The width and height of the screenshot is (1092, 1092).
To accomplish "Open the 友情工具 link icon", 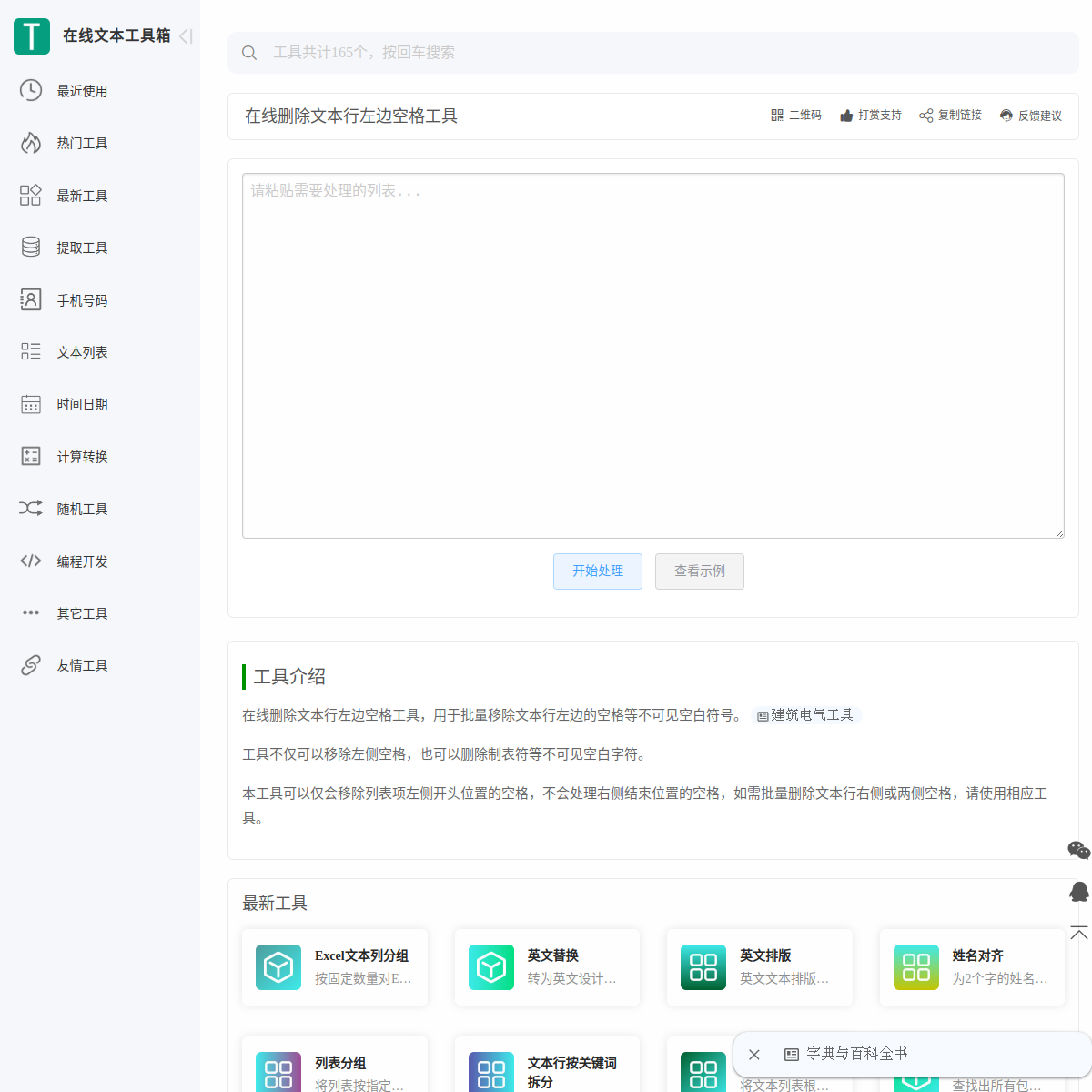I will [31, 665].
